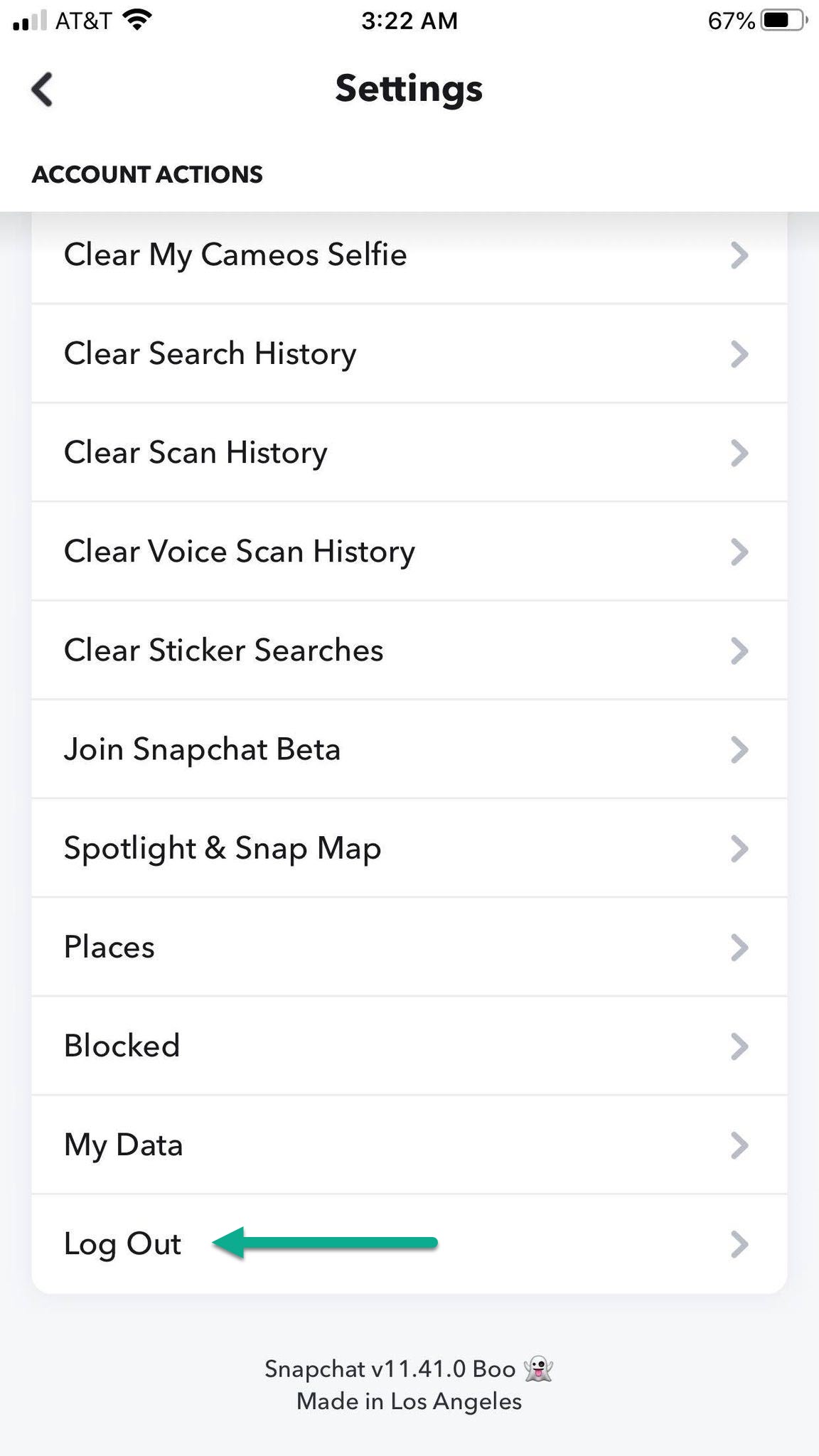The height and width of the screenshot is (1456, 819).
Task: View the Blocked users list
Action: [122, 1045]
